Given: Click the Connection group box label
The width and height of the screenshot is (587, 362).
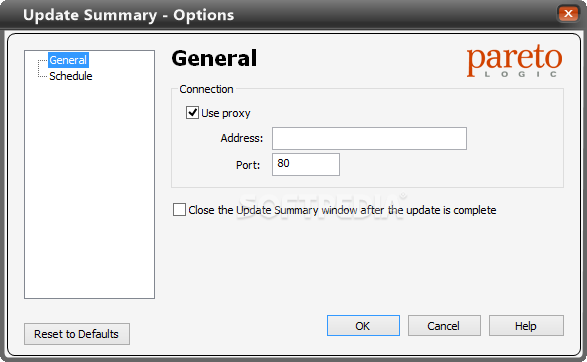Looking at the screenshot, I should pos(206,89).
